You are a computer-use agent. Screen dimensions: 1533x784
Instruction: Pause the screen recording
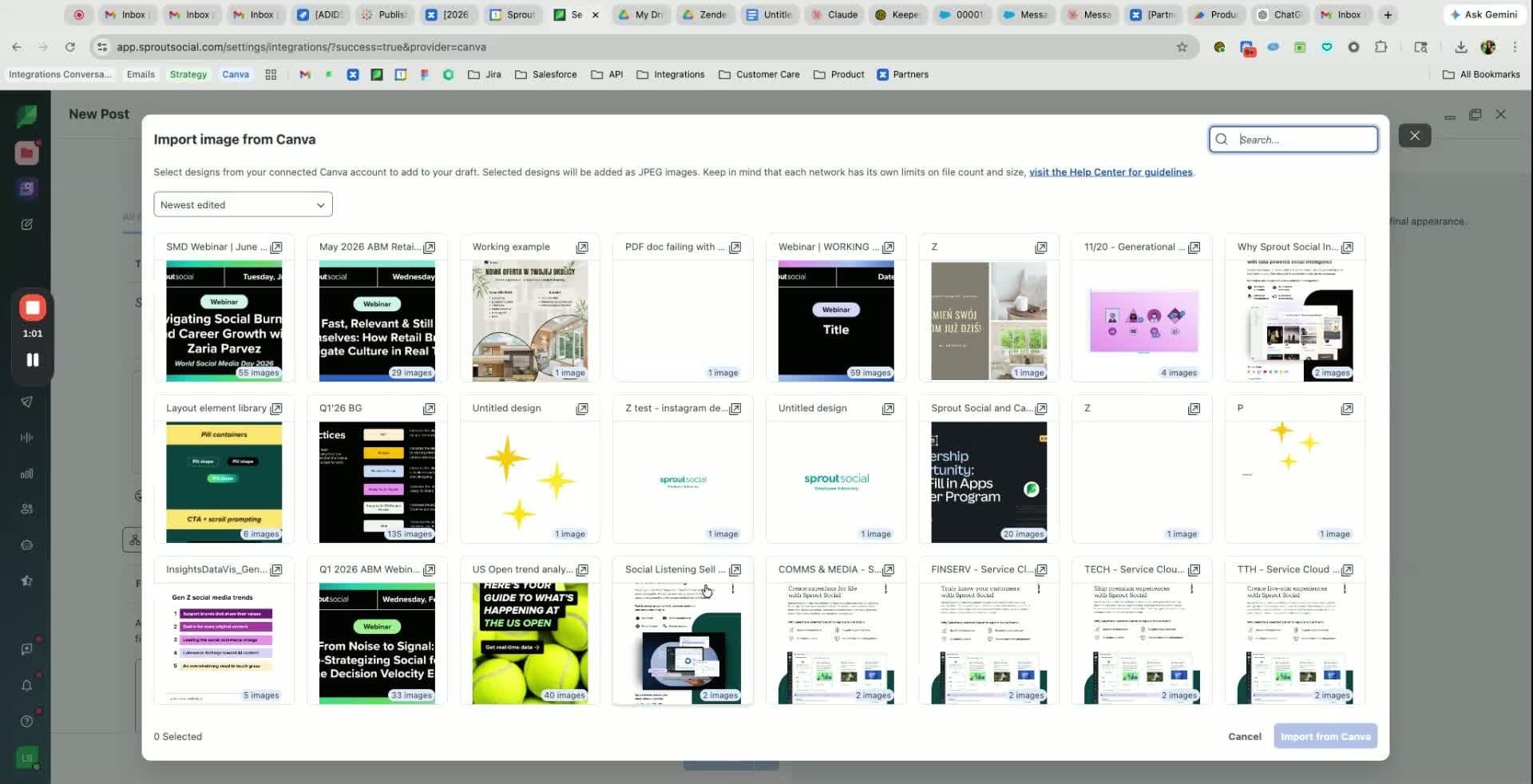[x=33, y=360]
